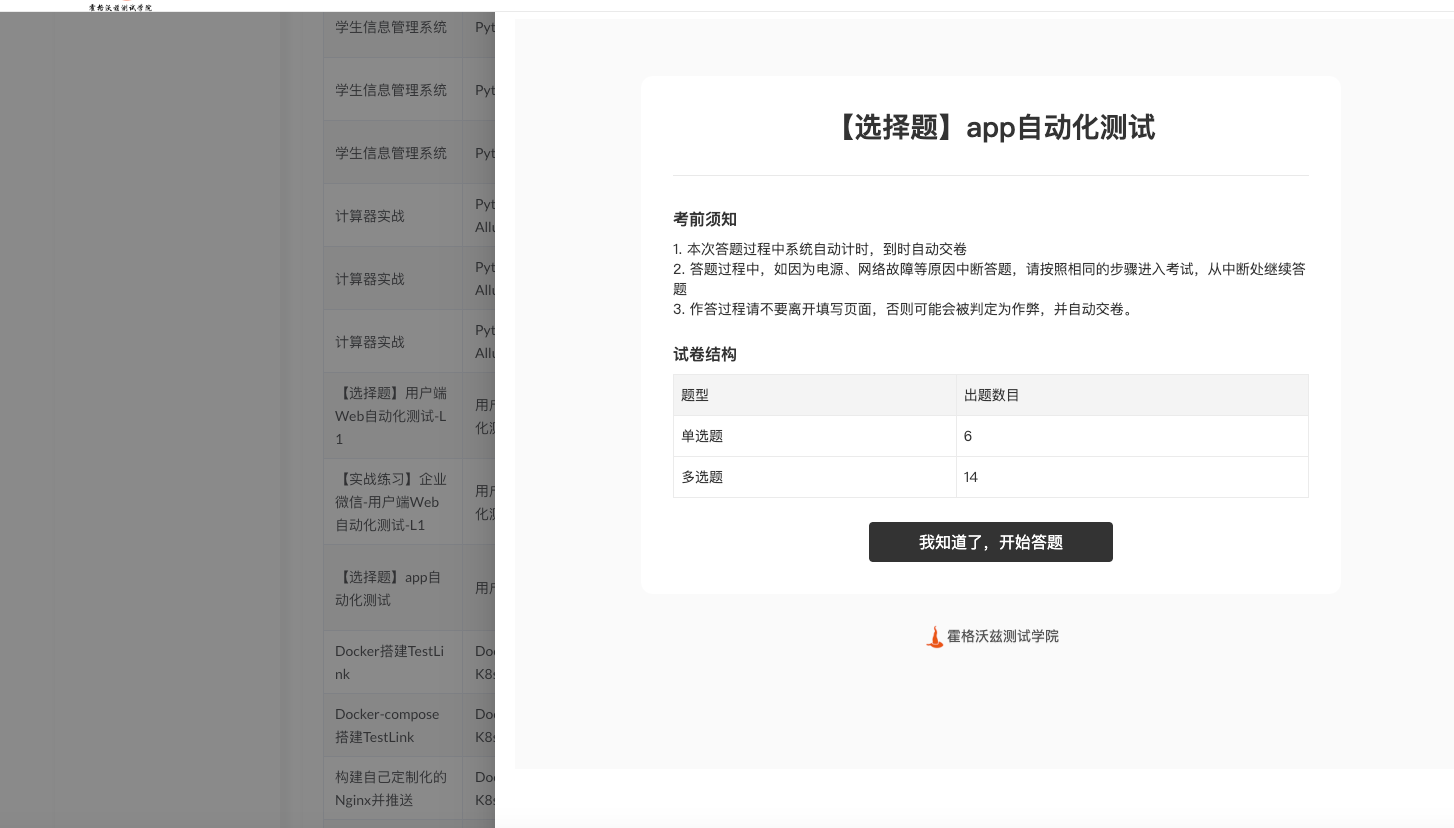This screenshot has height=828, width=1454.
Task: Click the question count 6 cell
Action: point(1131,436)
